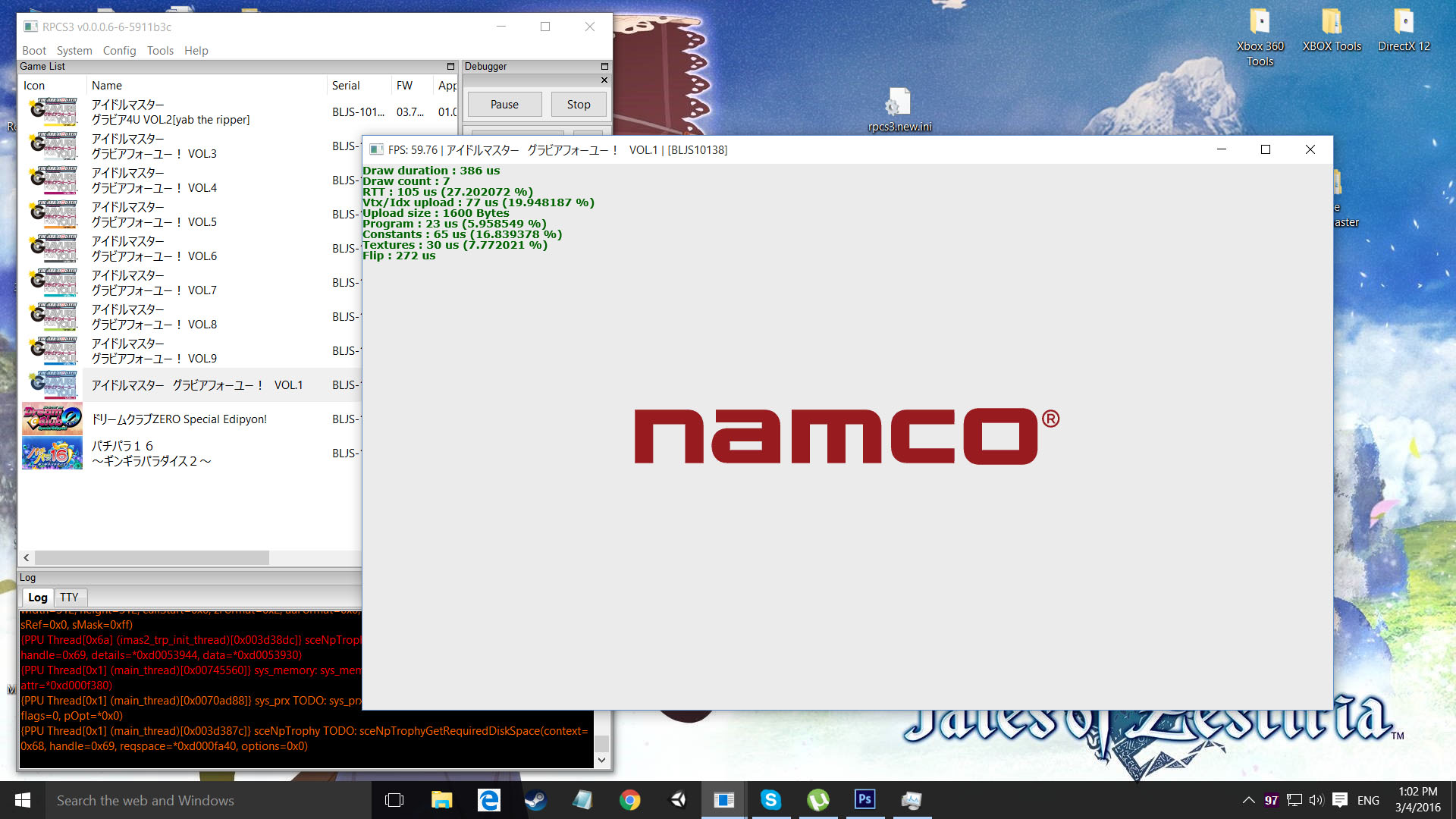Select the Log tab
The height and width of the screenshot is (819, 1456).
click(37, 598)
